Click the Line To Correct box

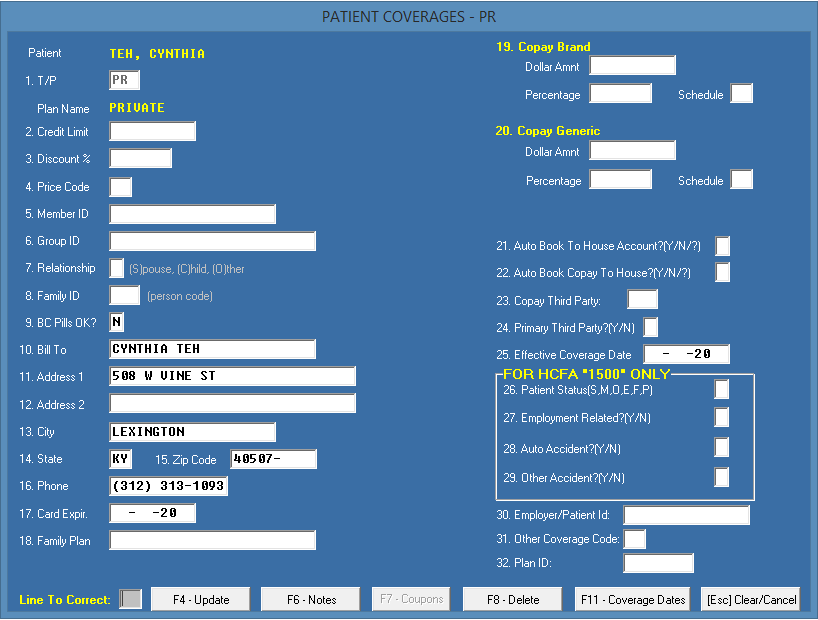(x=130, y=599)
